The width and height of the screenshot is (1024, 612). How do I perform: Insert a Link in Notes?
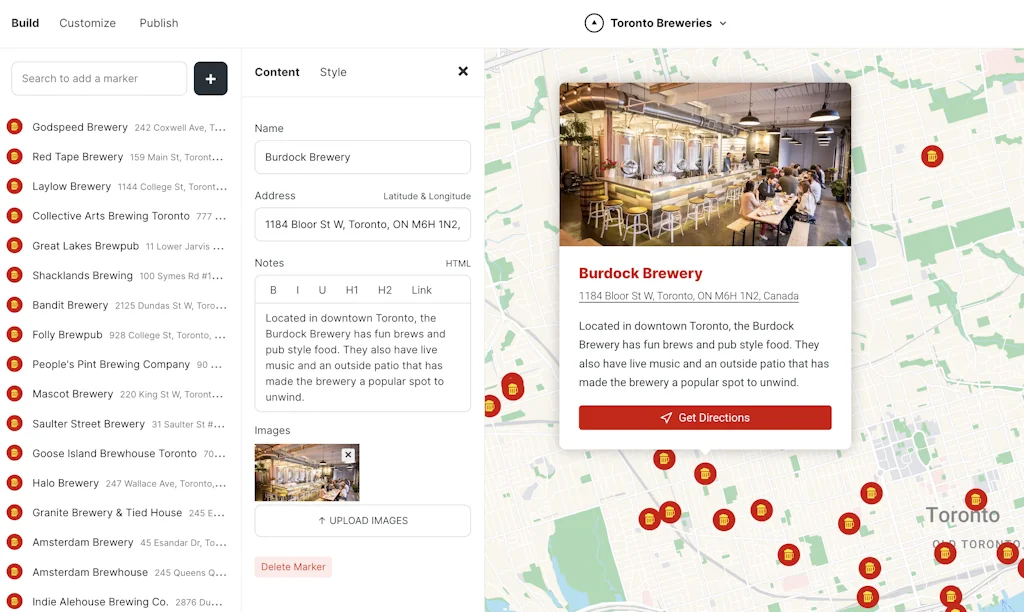(421, 290)
